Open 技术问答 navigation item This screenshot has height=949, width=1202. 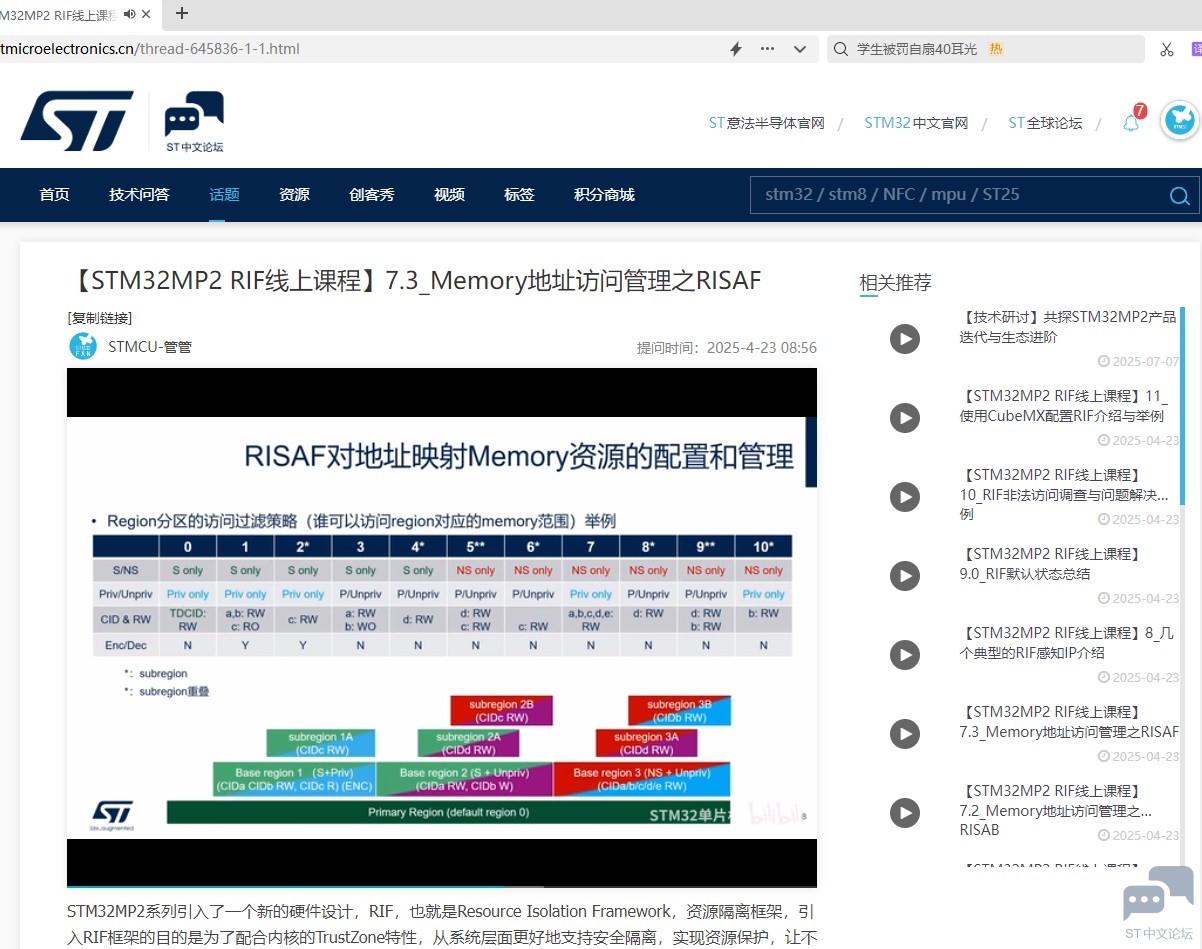click(139, 195)
